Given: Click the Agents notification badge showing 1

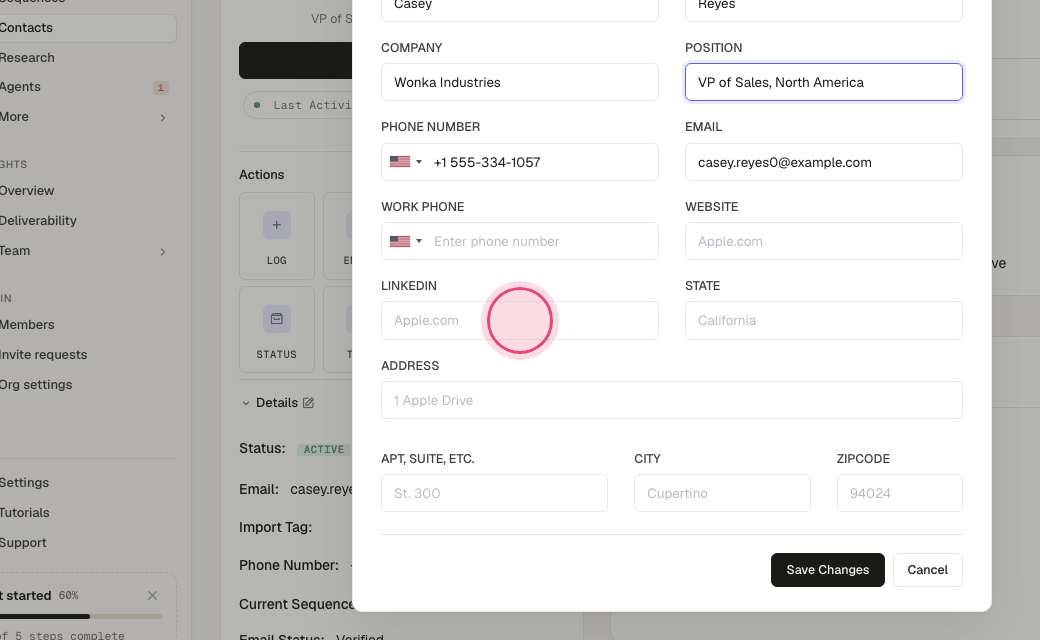Looking at the screenshot, I should point(161,88).
